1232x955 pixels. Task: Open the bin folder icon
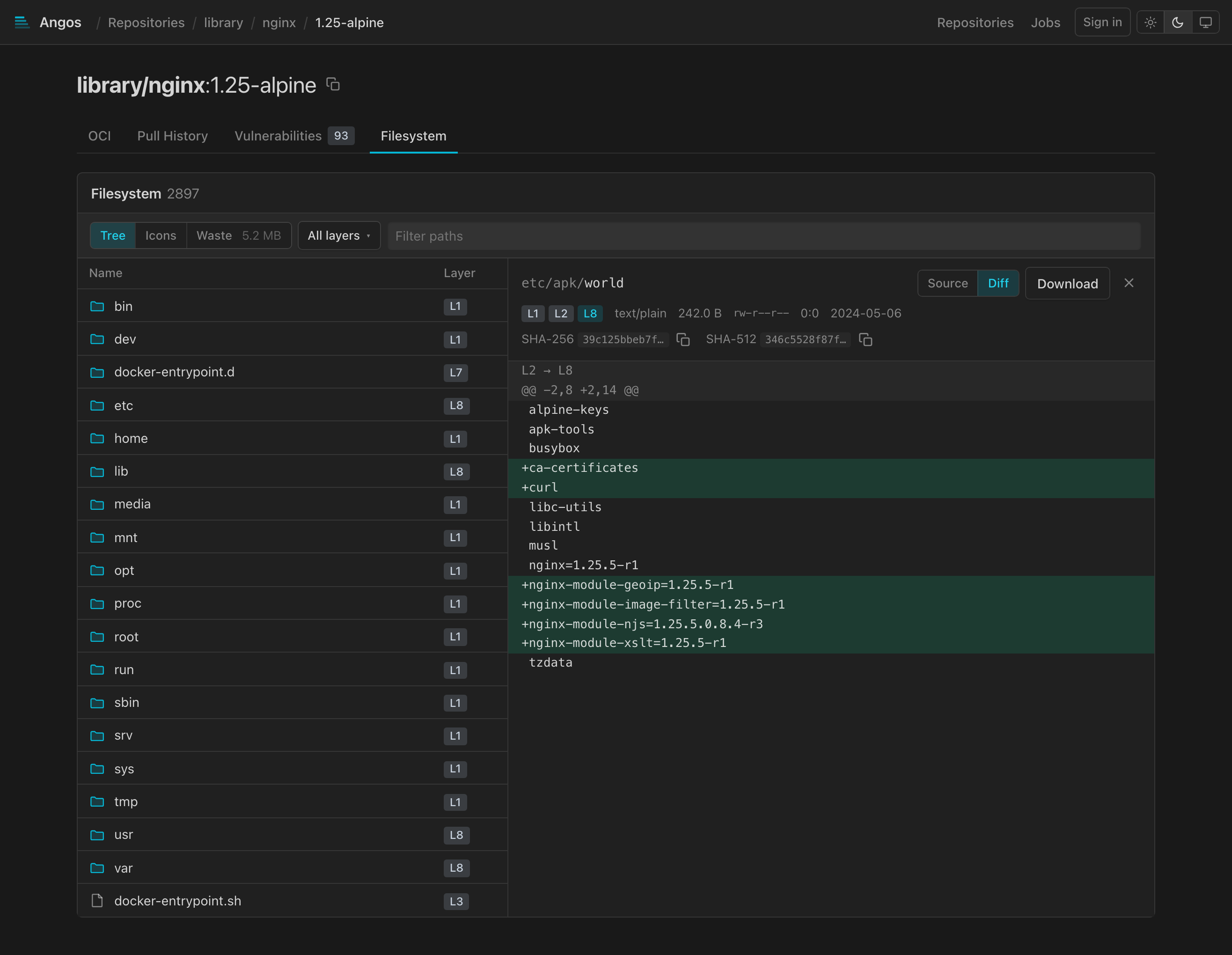click(x=97, y=306)
